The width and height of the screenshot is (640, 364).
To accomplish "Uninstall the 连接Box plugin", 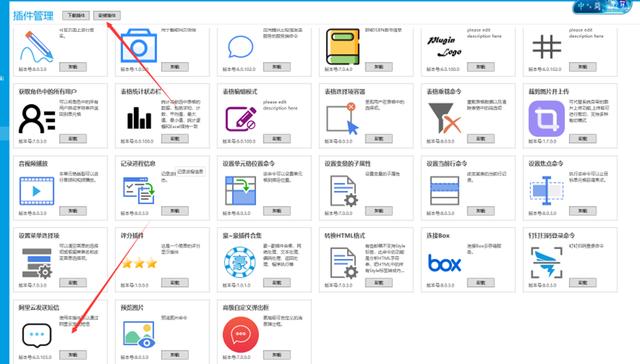I will pos(481,283).
